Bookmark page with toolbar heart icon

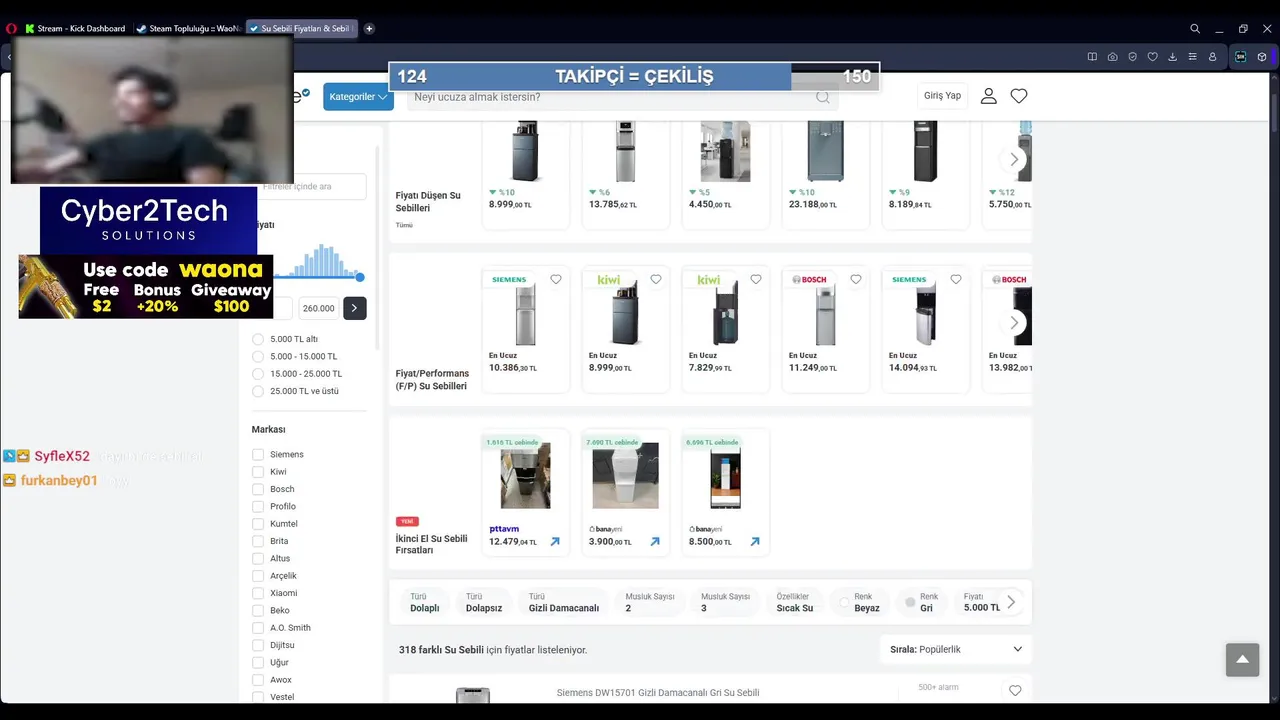coord(1152,57)
